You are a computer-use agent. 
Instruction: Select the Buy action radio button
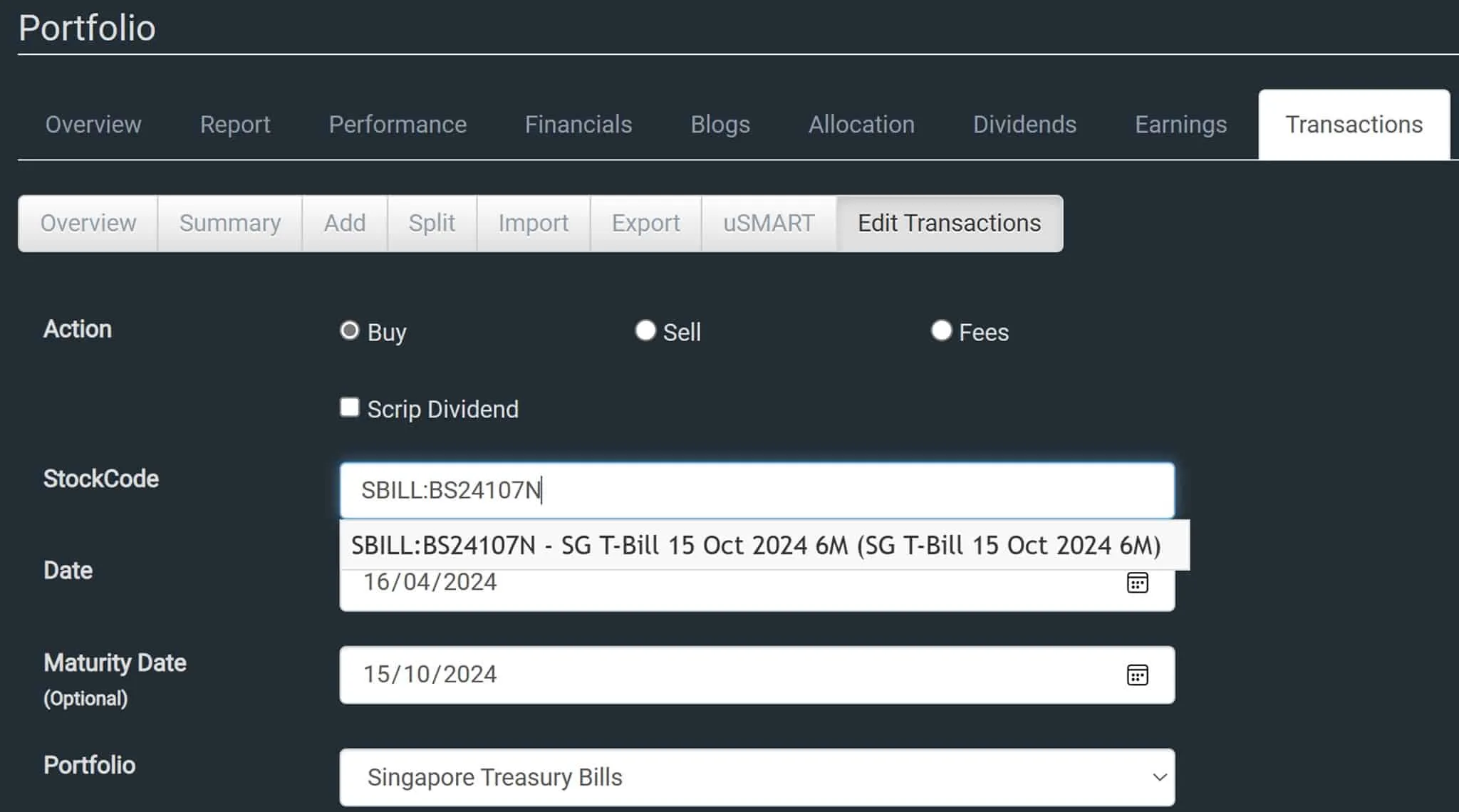[x=350, y=331]
